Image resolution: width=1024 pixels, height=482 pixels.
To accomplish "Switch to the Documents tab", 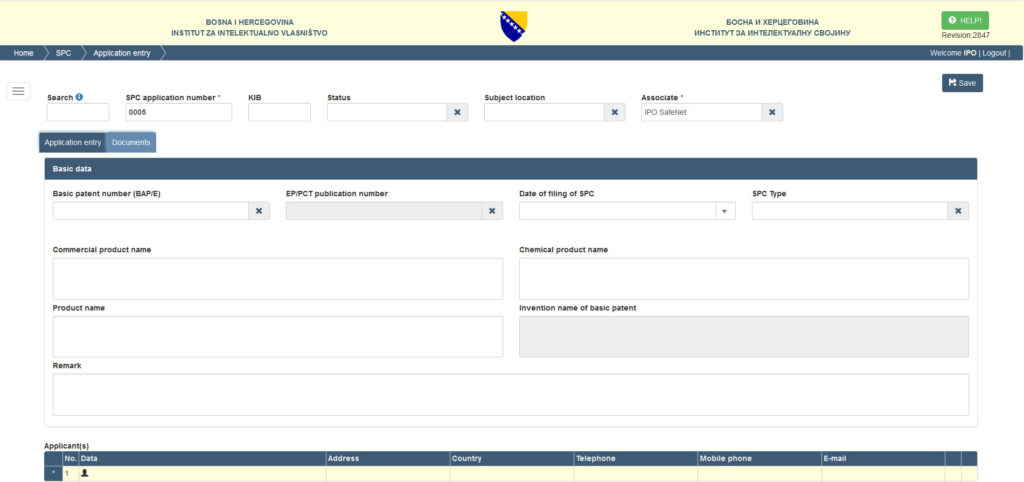I will pyautogui.click(x=131, y=142).
